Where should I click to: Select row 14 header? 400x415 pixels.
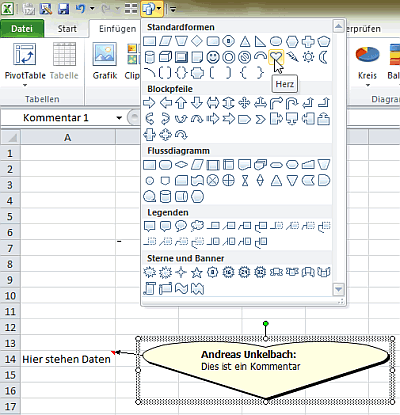tap(10, 359)
